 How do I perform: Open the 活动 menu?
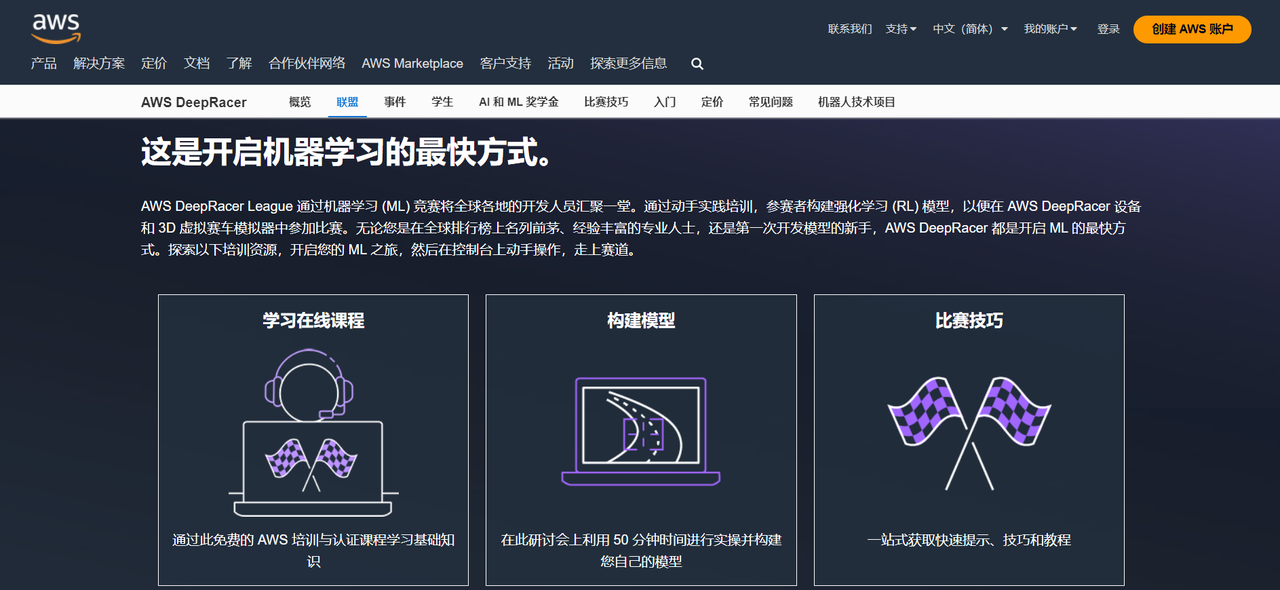[x=560, y=63]
